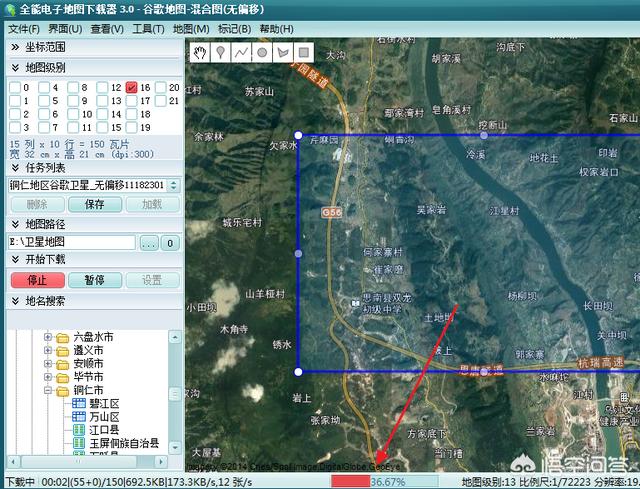The image size is (640, 489).
Task: Collapse the 铜仁市 tree node
Action: click(48, 390)
